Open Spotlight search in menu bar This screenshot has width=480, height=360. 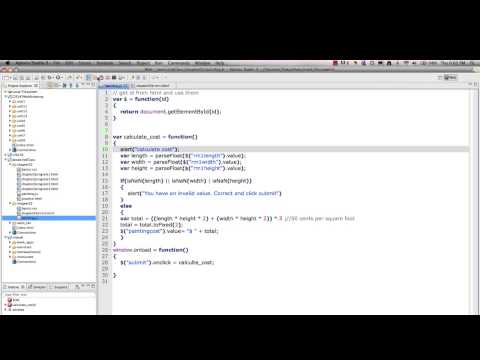[472, 63]
